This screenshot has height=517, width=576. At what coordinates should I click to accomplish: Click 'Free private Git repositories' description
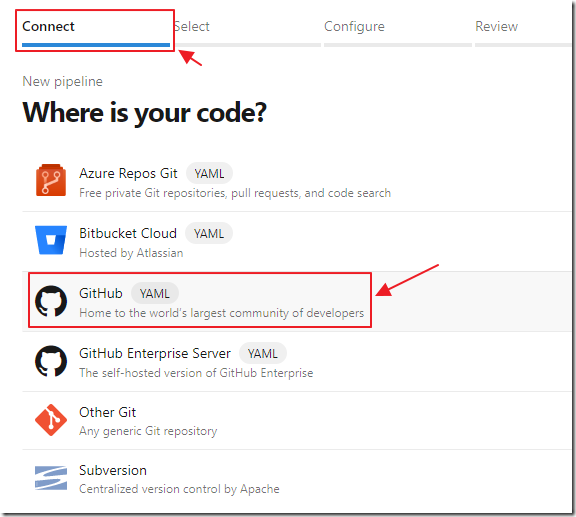[235, 193]
